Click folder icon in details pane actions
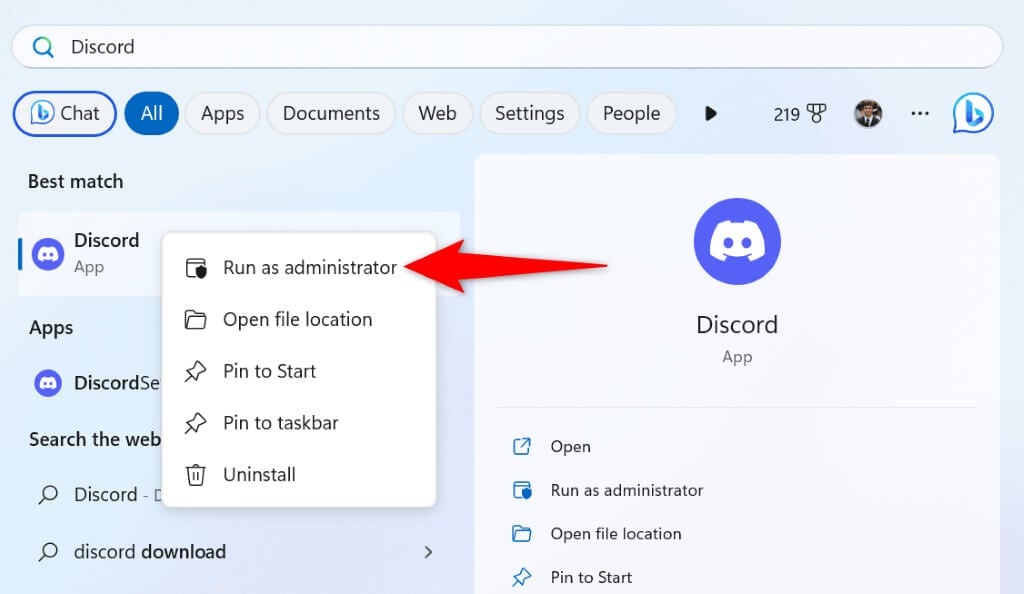 point(522,534)
